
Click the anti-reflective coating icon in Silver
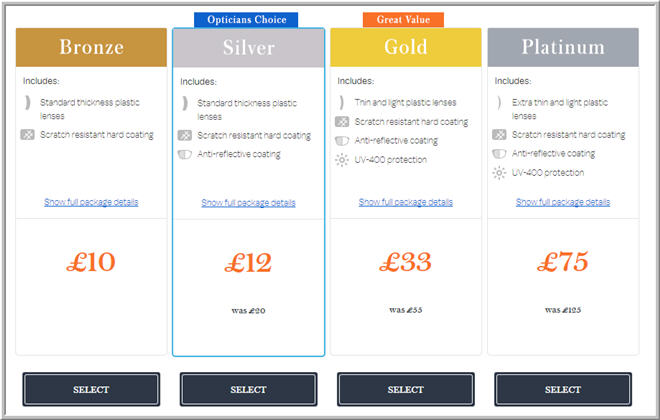coord(185,154)
